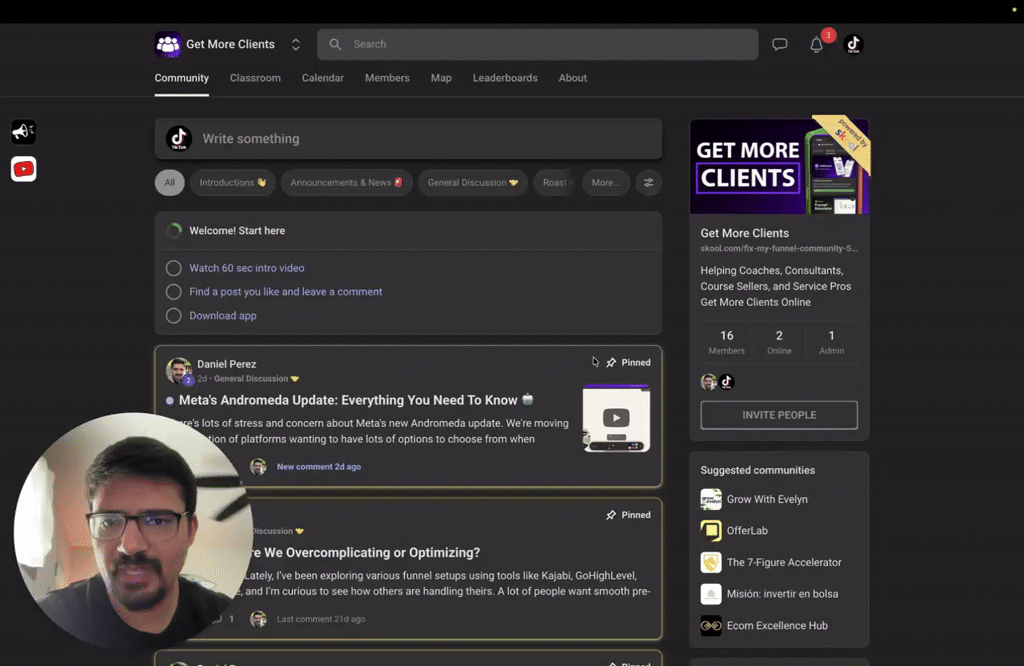This screenshot has height=666, width=1024.
Task: Filter posts by Introductions
Action: pyautogui.click(x=232, y=183)
